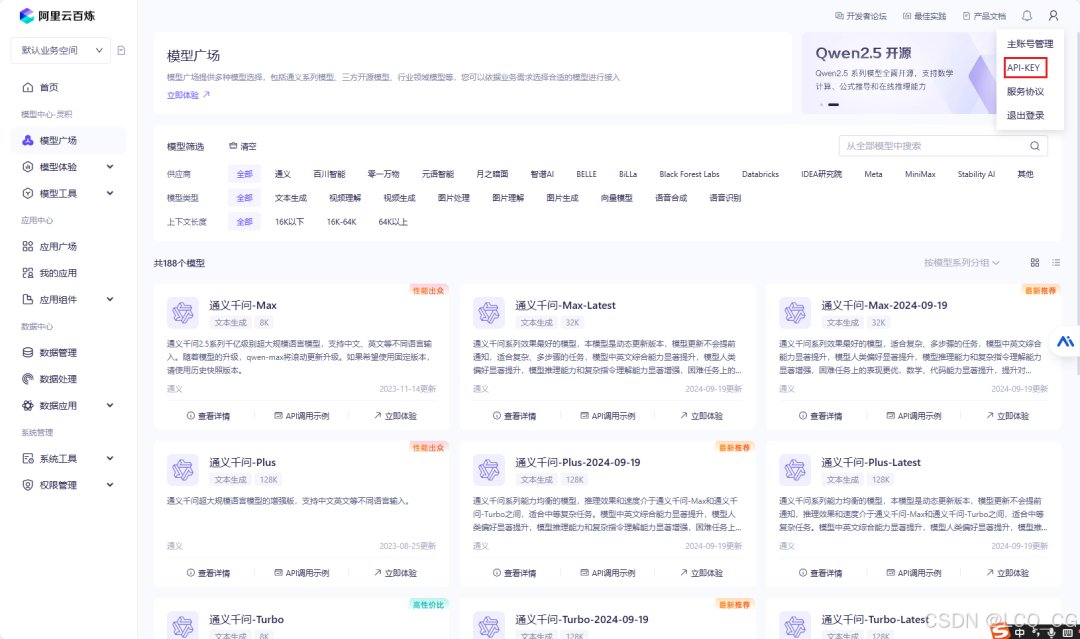The height and width of the screenshot is (639, 1080).
Task: Select API-KEY from account menu
Action: coord(1024,67)
